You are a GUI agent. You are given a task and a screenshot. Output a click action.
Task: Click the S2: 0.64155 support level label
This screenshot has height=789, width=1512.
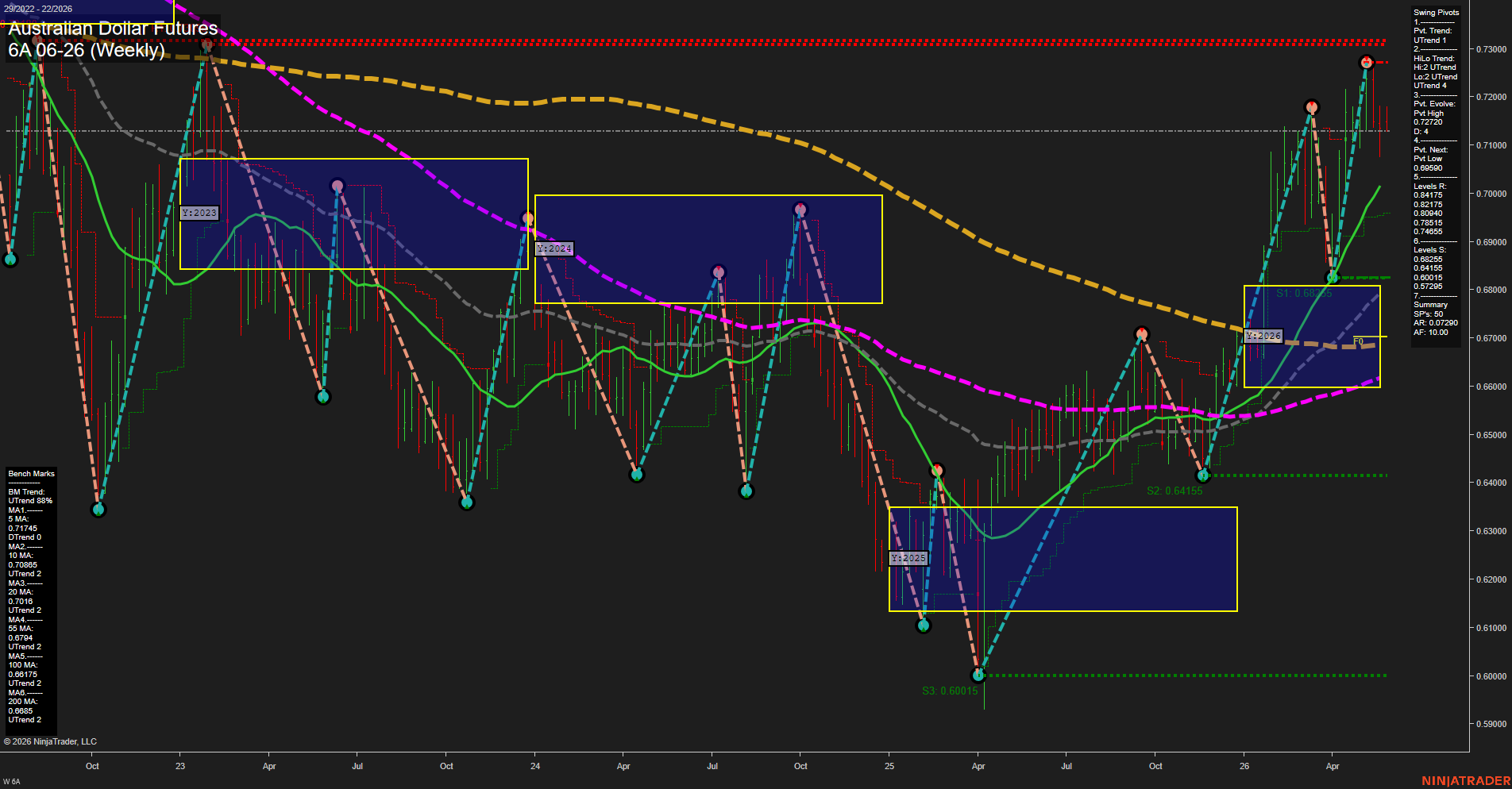tap(1174, 491)
